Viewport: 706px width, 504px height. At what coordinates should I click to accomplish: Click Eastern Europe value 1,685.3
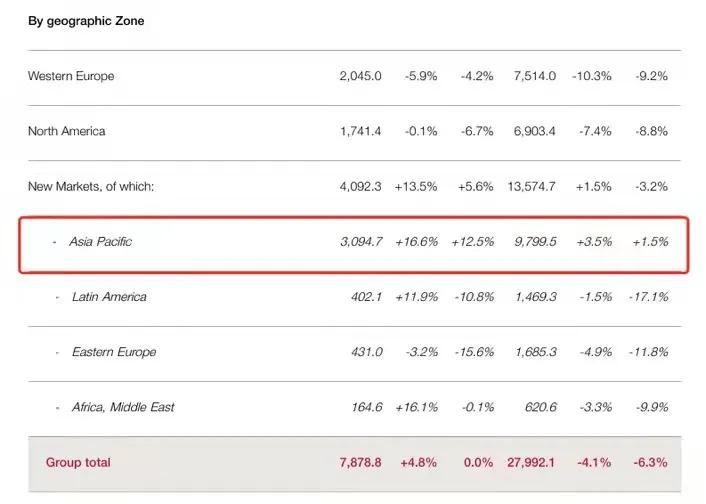(x=535, y=352)
